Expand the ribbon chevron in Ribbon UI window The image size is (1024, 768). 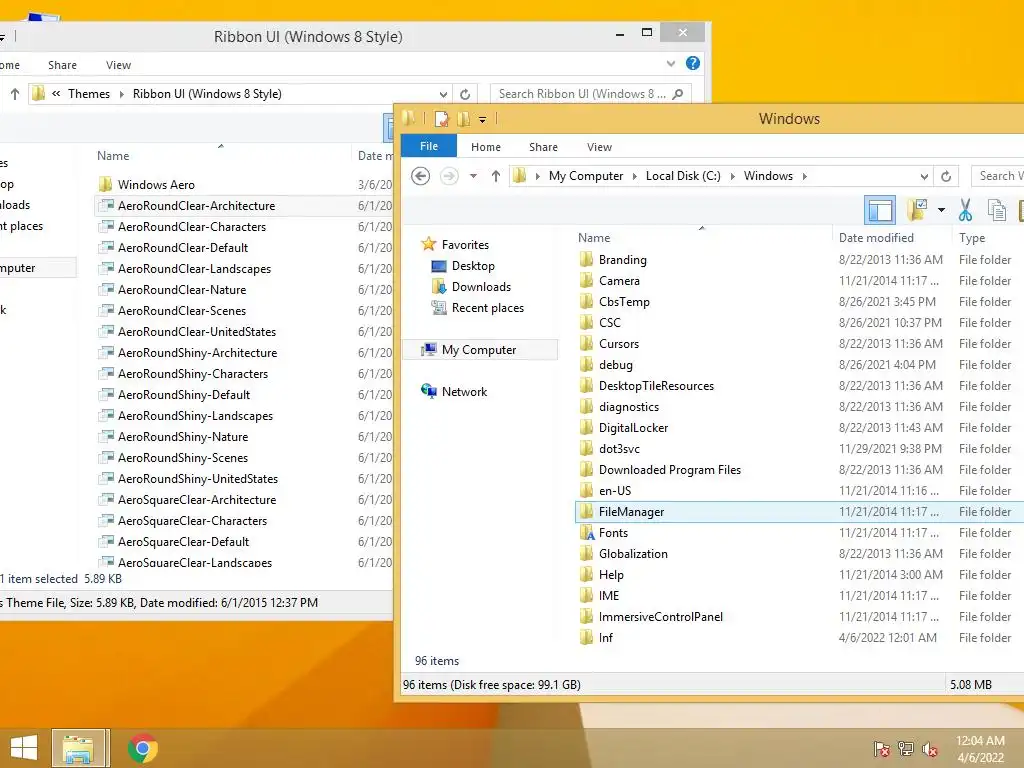point(671,63)
